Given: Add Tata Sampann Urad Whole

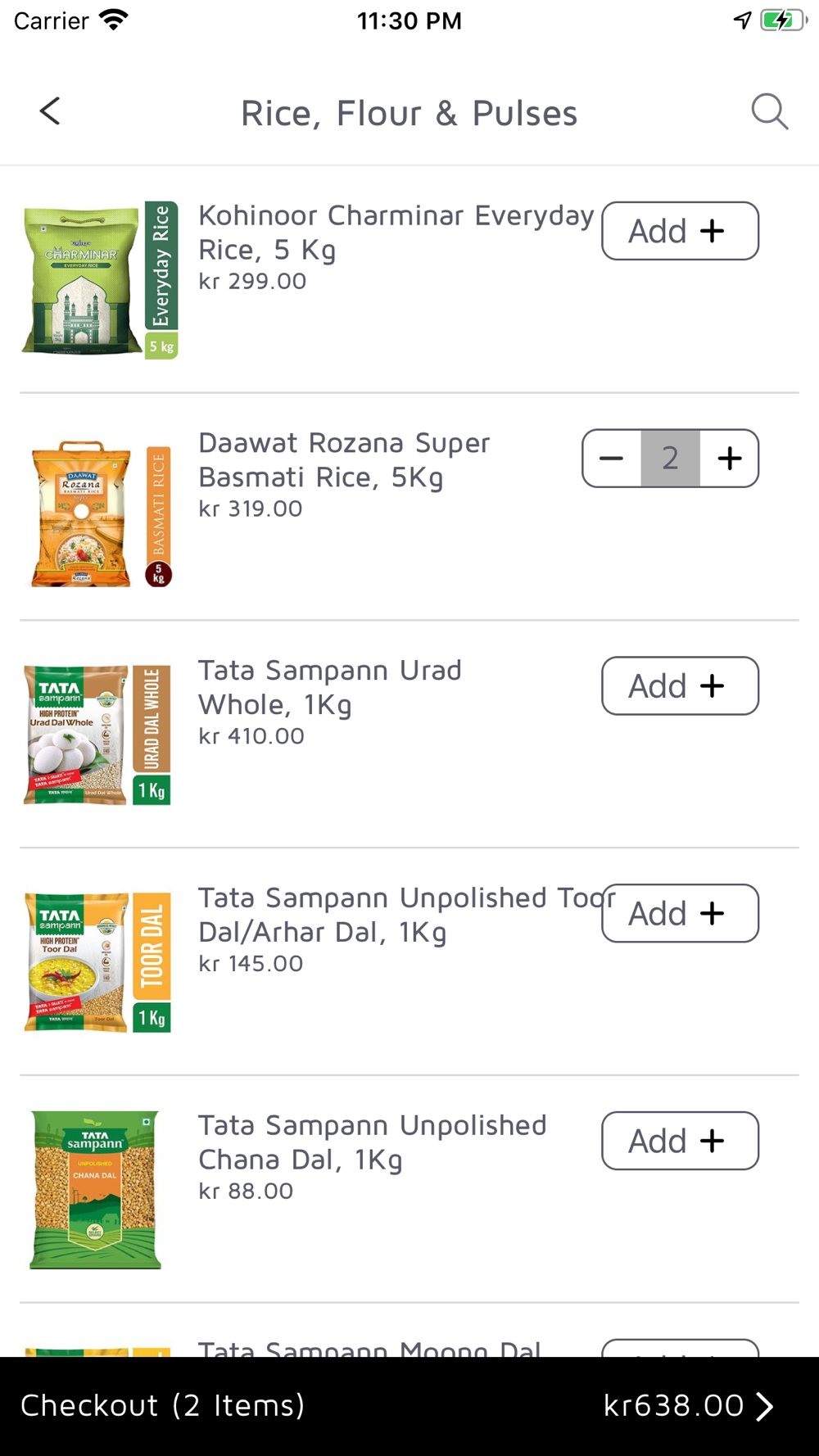Looking at the screenshot, I should click(x=680, y=686).
